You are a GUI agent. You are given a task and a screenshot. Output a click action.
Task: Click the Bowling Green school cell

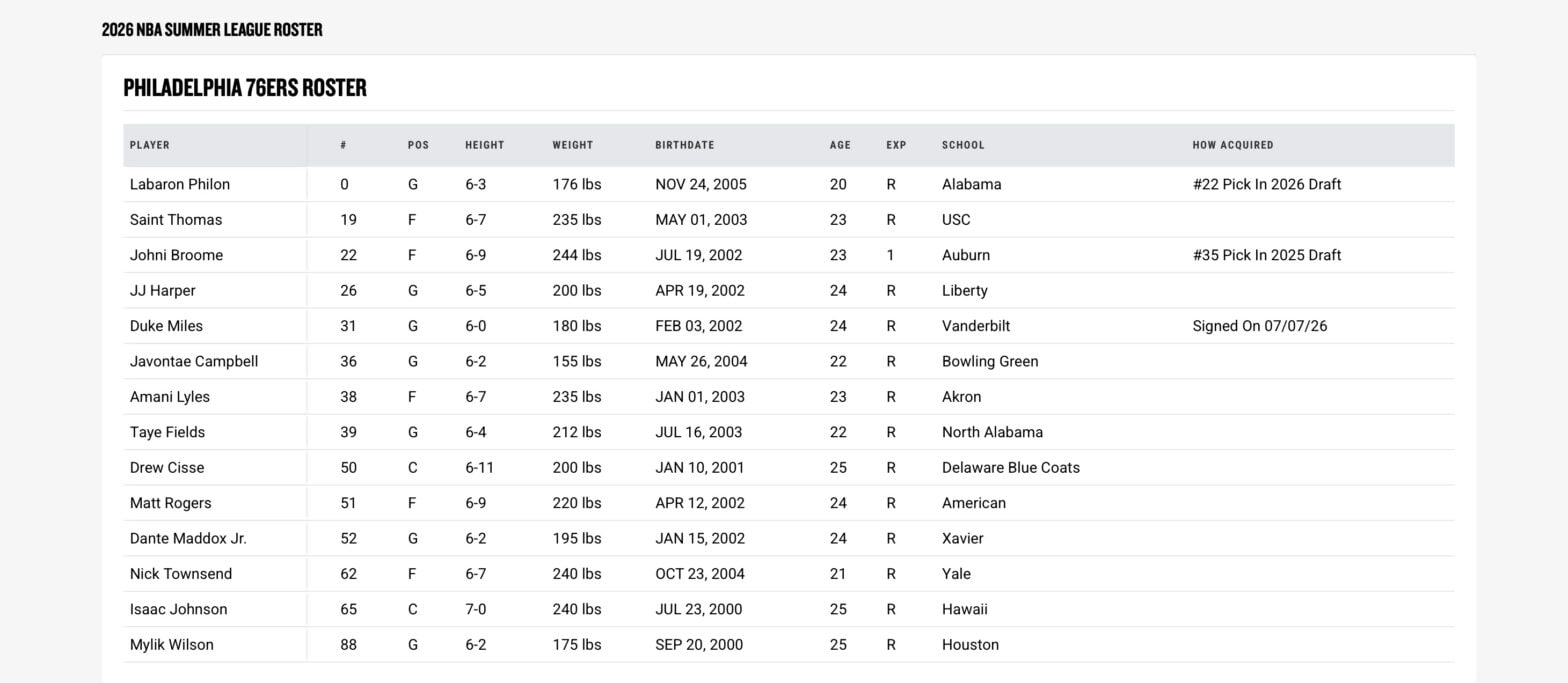(x=990, y=362)
